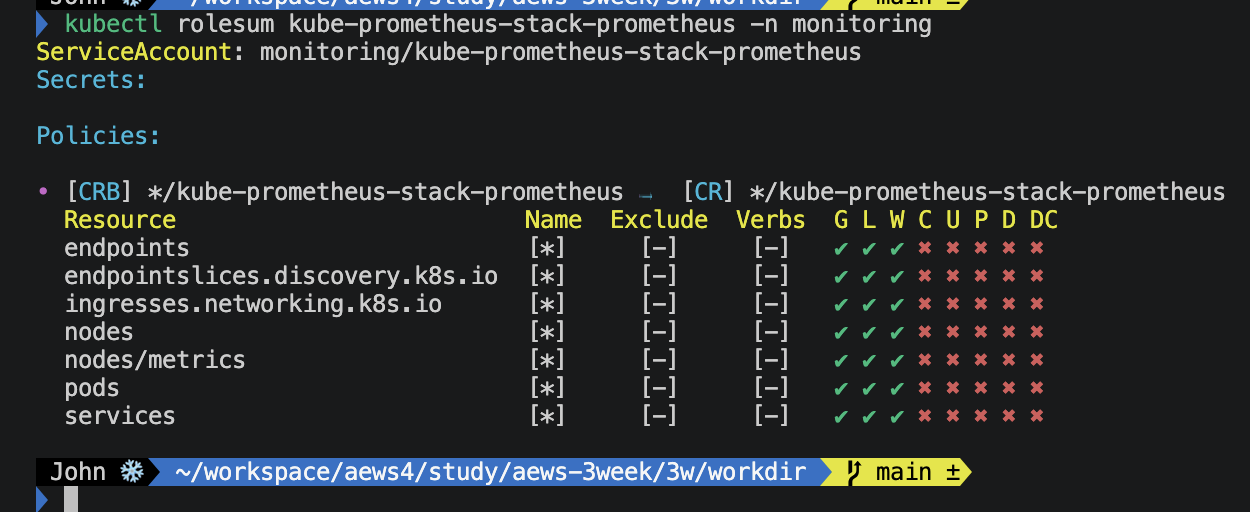Click 'John' in the bottom prompt
This screenshot has height=512, width=1250.
(78, 472)
